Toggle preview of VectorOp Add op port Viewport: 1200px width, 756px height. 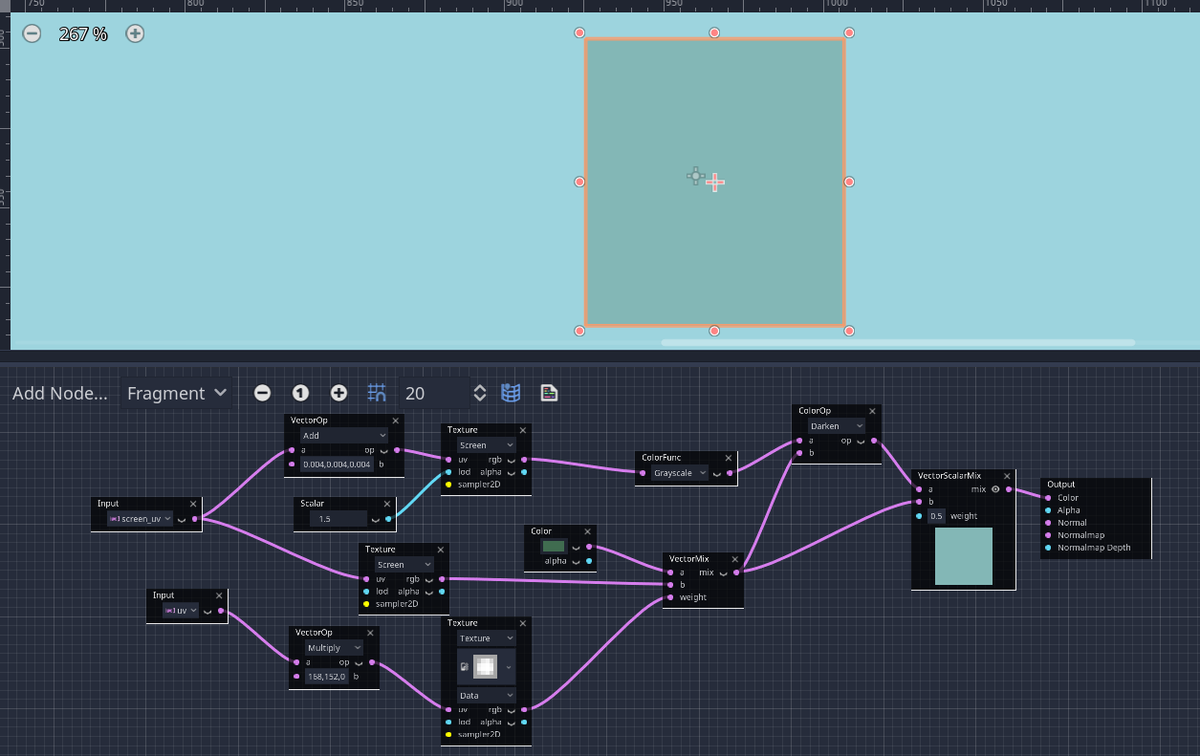click(x=384, y=451)
